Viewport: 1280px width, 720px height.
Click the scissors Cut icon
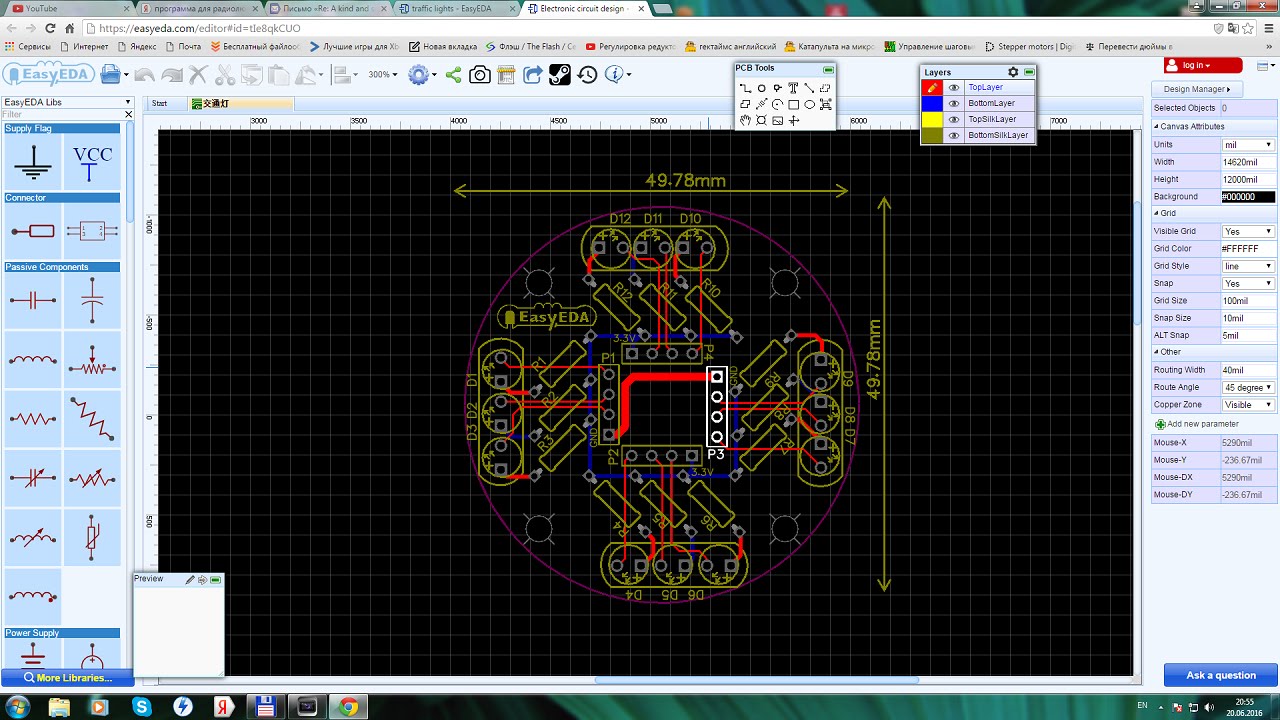tap(225, 75)
